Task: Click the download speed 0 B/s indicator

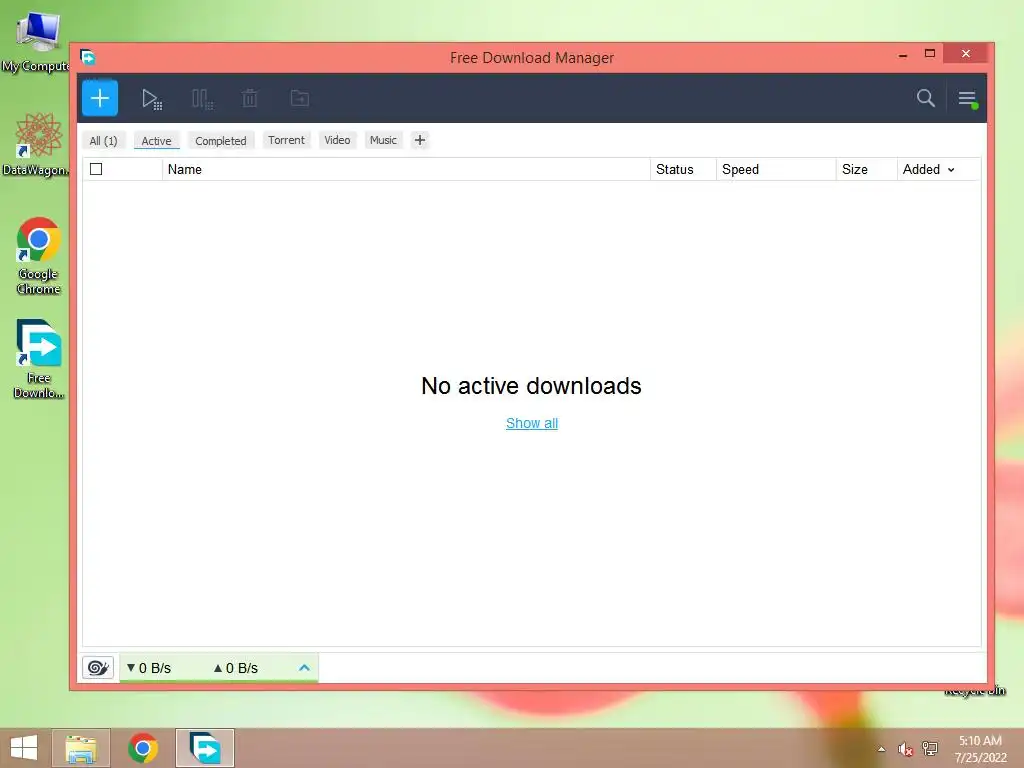Action: pyautogui.click(x=149, y=668)
